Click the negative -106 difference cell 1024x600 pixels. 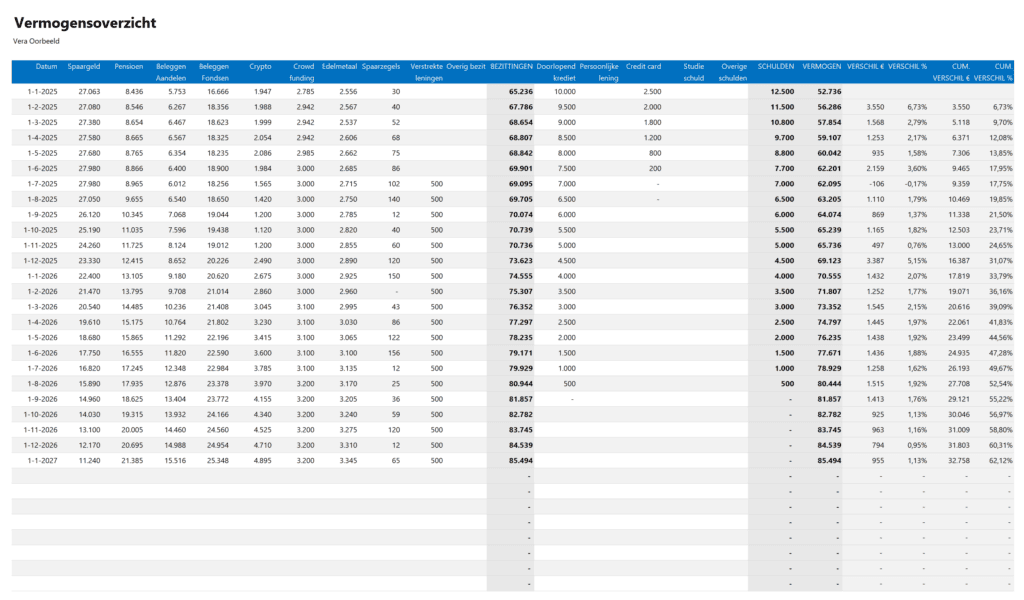(x=873, y=184)
